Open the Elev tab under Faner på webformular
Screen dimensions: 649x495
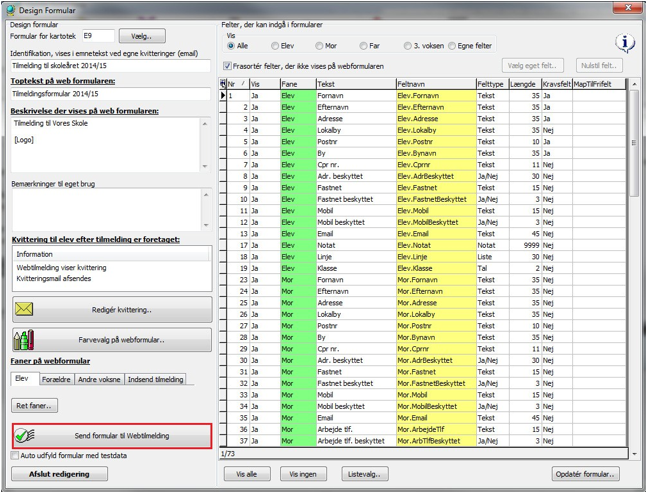(25, 379)
